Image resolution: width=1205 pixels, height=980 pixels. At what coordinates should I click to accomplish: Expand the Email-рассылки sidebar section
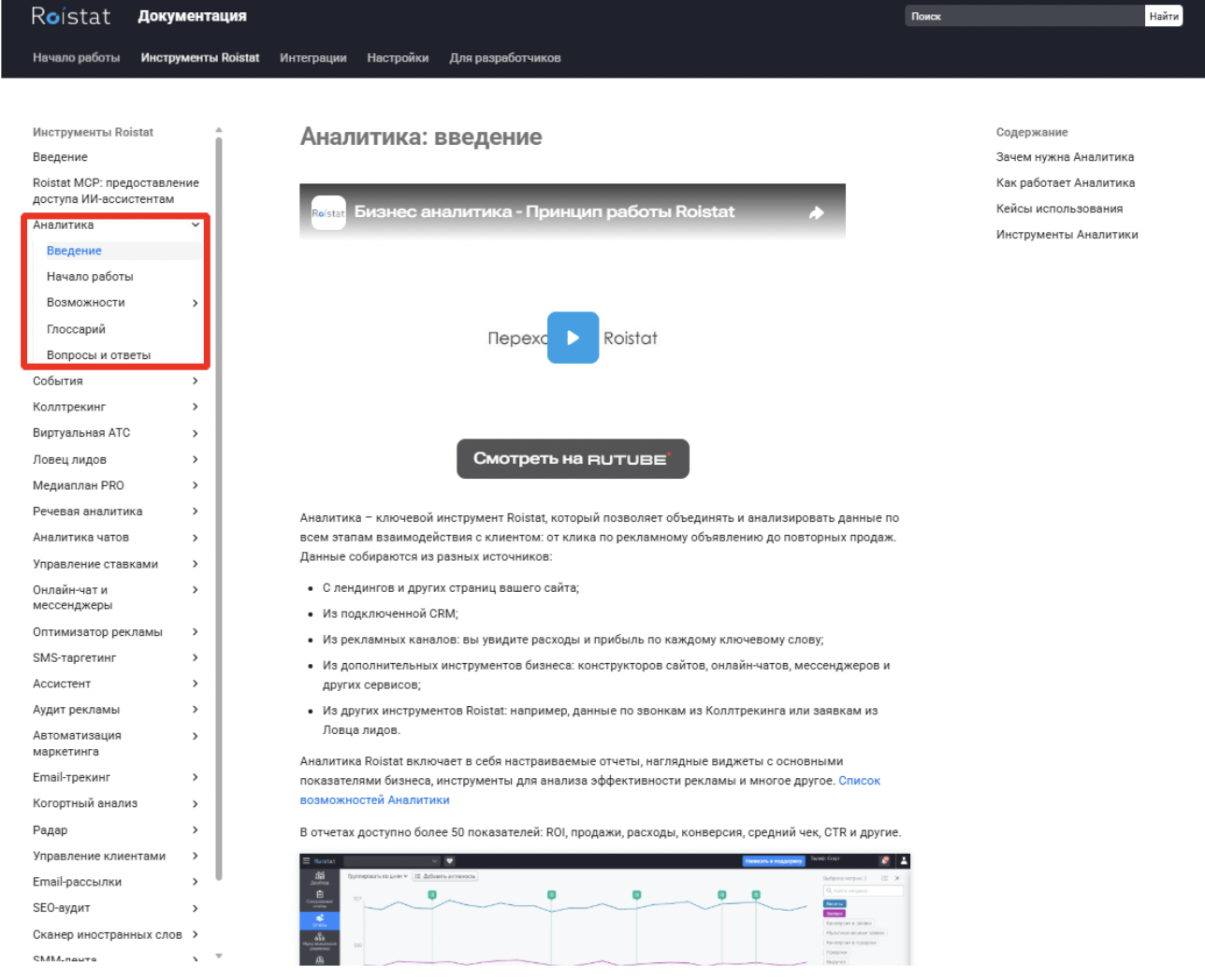tap(196, 882)
